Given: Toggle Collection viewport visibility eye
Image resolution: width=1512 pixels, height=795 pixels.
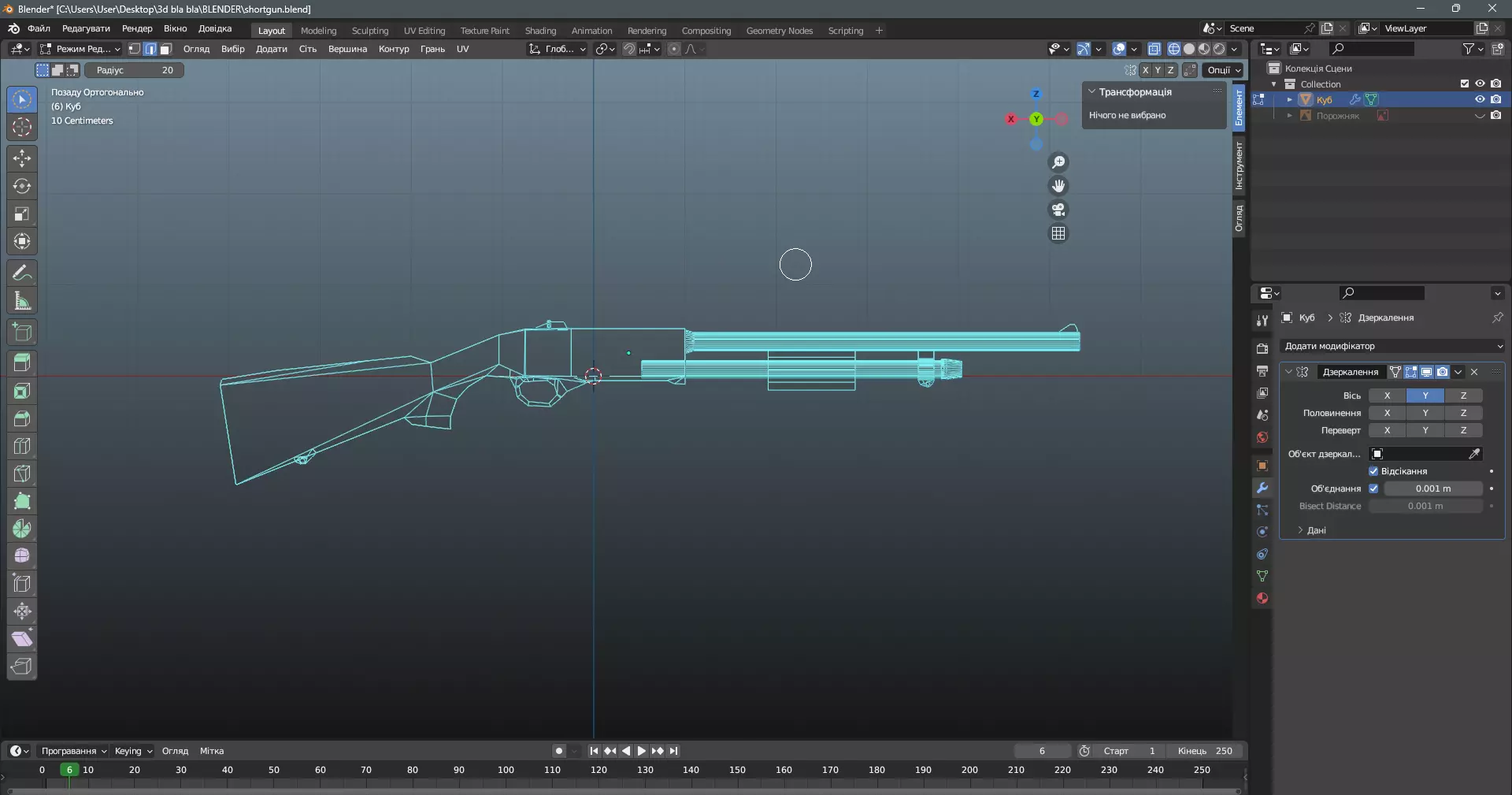Looking at the screenshot, I should pyautogui.click(x=1480, y=84).
